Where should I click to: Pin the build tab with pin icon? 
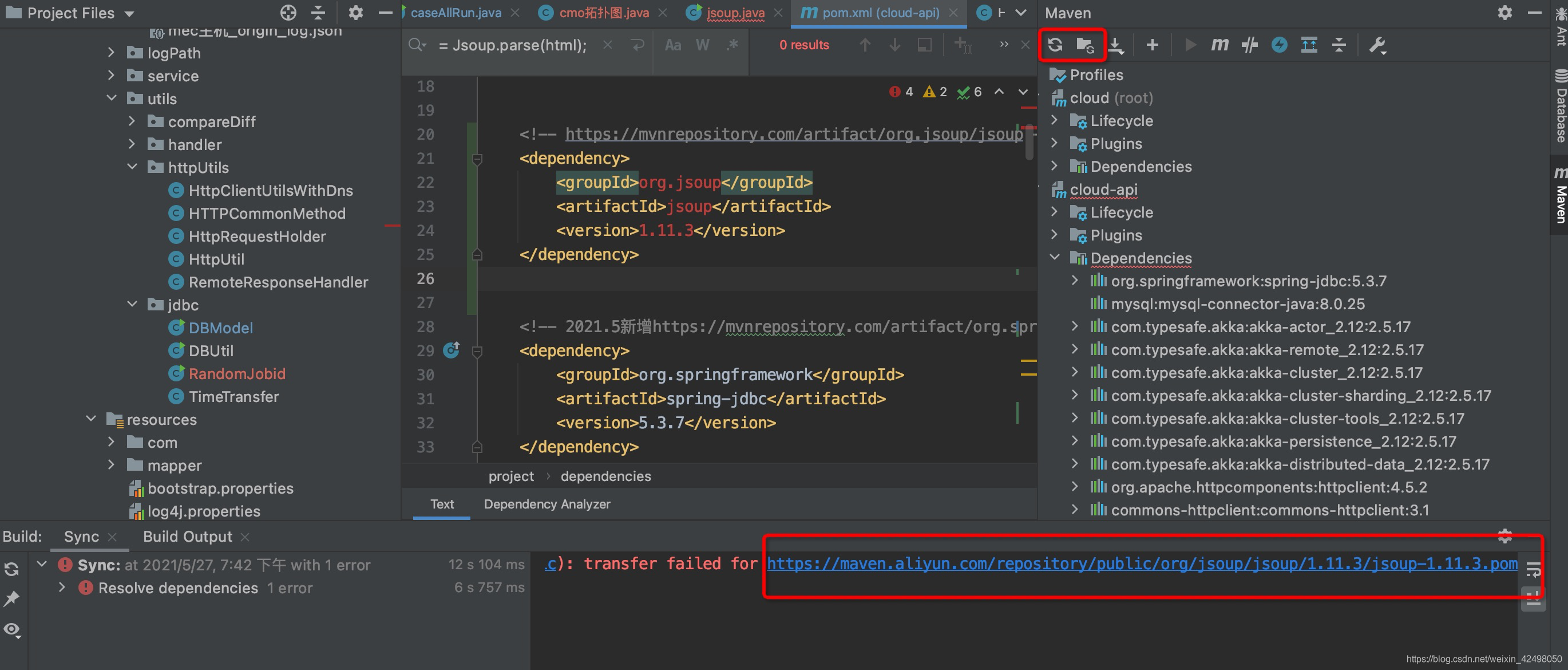[11, 598]
